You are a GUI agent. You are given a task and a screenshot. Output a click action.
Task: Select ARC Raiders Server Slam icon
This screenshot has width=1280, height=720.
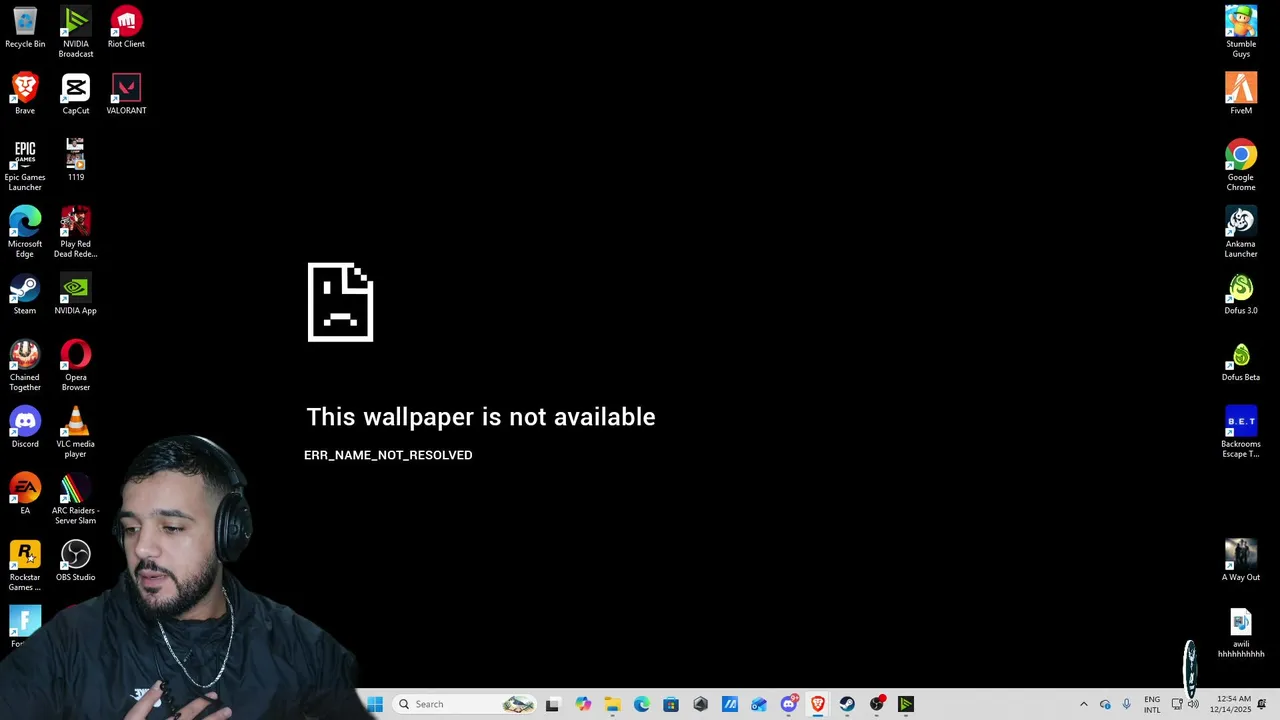pos(76,499)
